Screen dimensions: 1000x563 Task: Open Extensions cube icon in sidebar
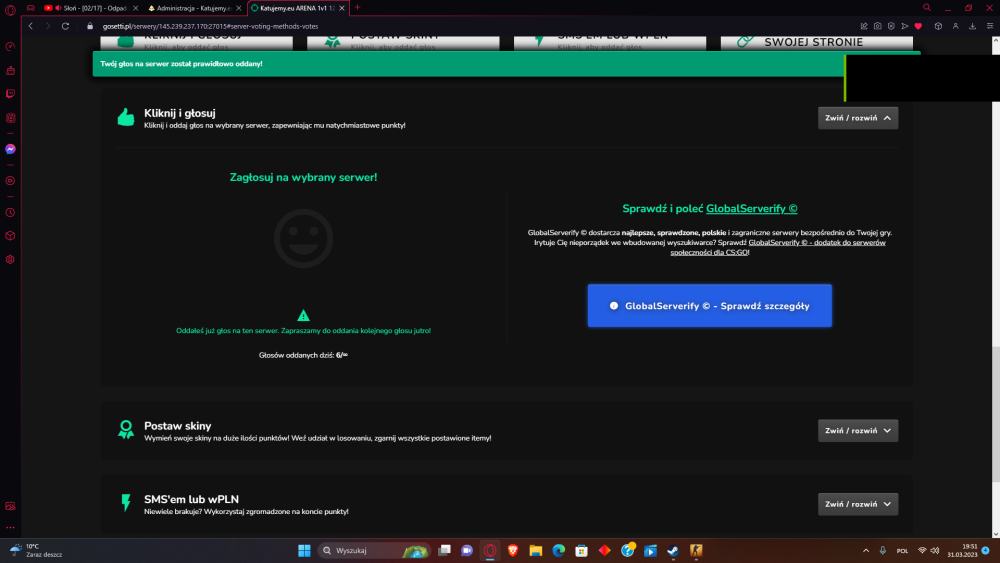(x=10, y=236)
